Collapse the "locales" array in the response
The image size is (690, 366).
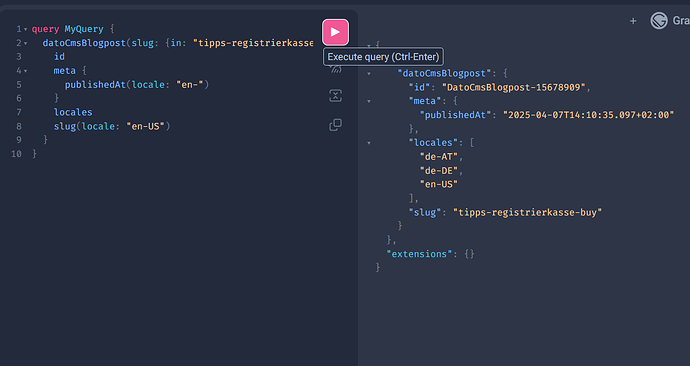pos(369,143)
